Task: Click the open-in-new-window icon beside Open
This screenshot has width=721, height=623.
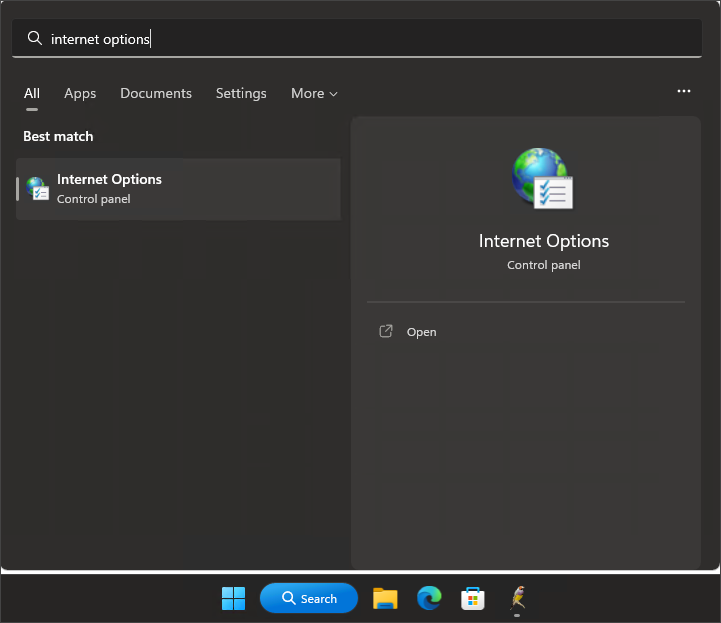Action: [x=386, y=331]
